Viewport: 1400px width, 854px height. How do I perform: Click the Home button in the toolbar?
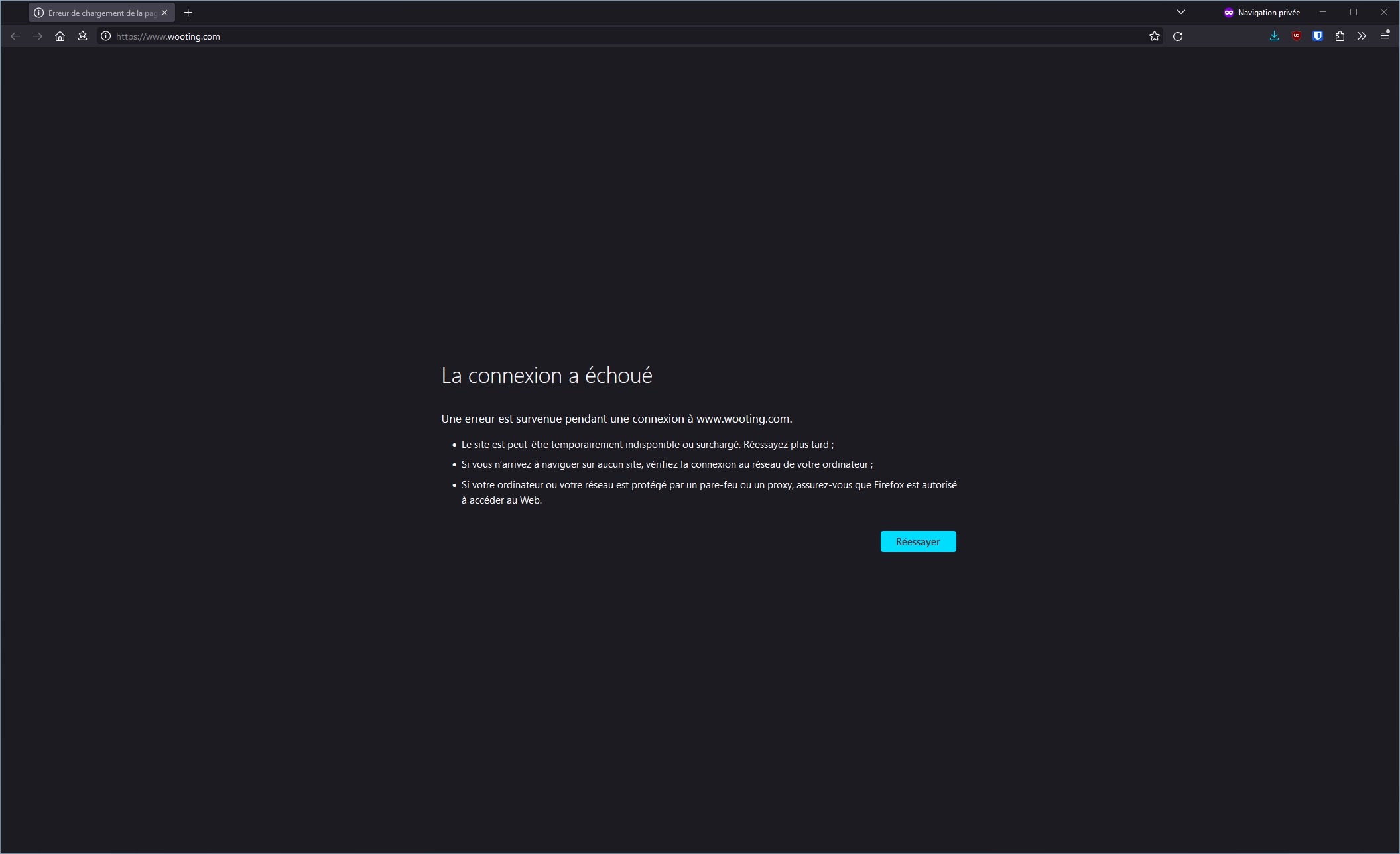click(60, 36)
